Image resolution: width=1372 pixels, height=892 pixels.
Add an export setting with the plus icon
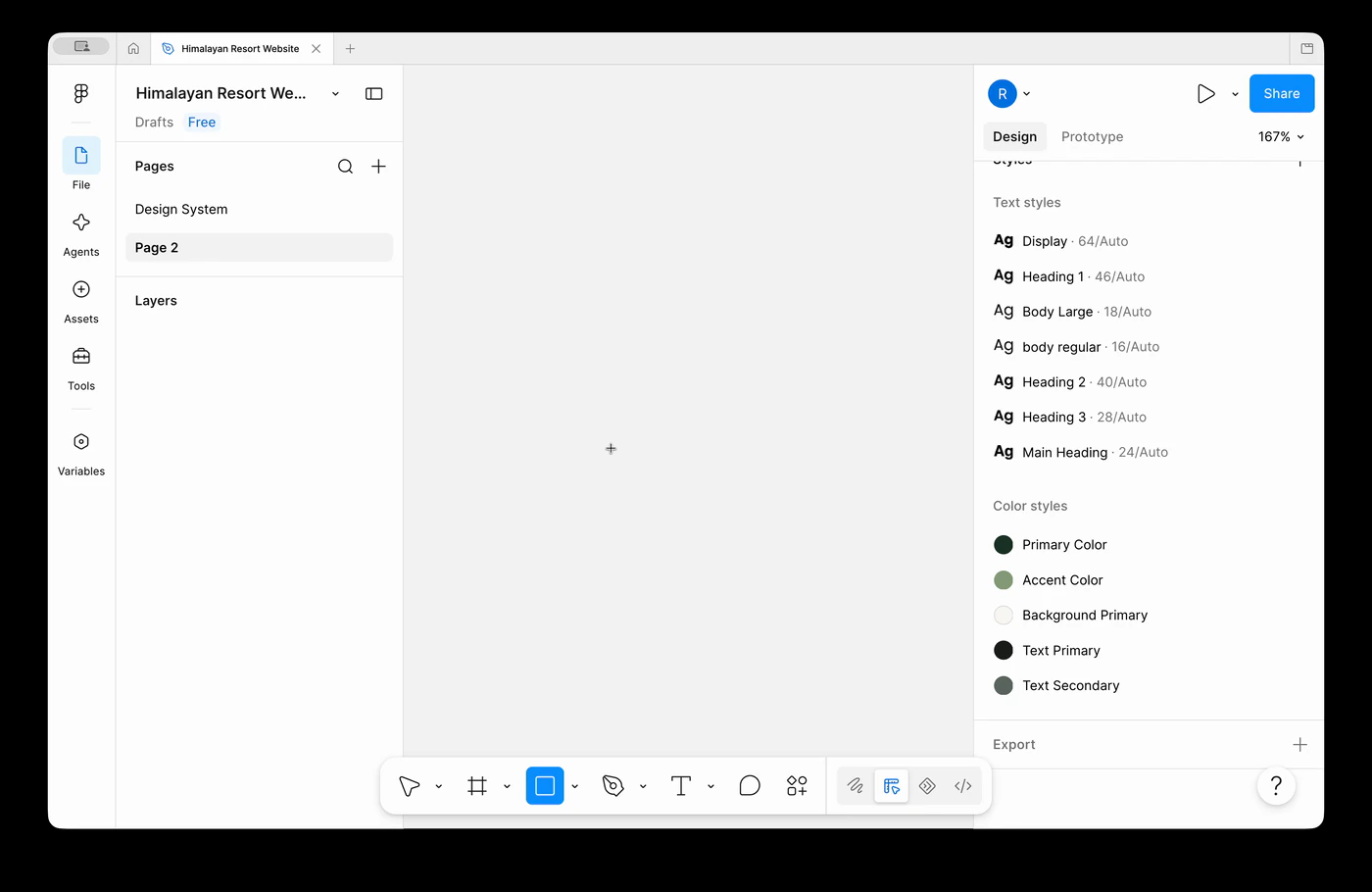coord(1299,745)
